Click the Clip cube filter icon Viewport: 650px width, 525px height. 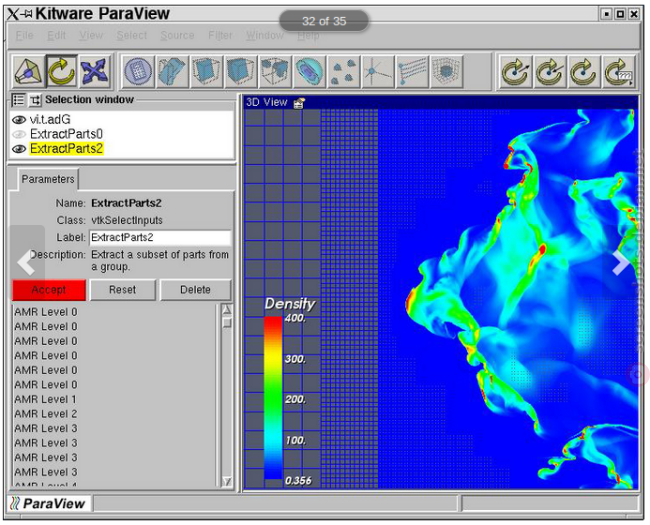point(206,71)
